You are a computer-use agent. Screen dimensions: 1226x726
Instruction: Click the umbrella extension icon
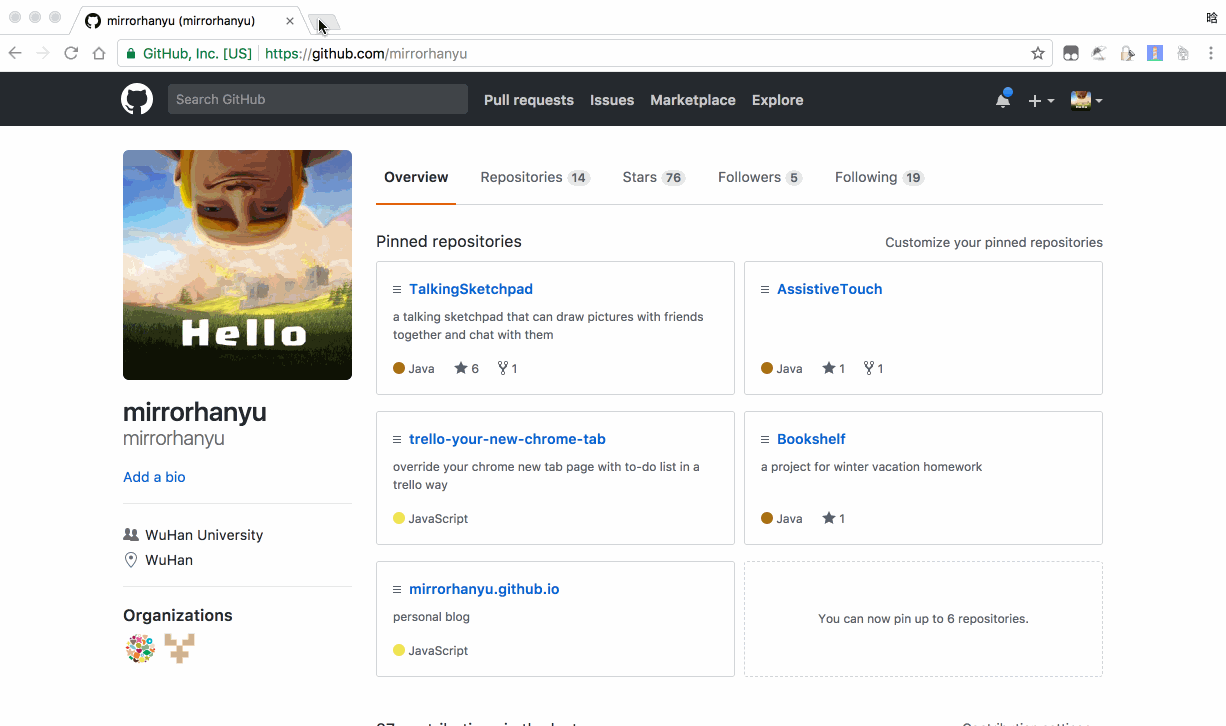[x=1099, y=53]
